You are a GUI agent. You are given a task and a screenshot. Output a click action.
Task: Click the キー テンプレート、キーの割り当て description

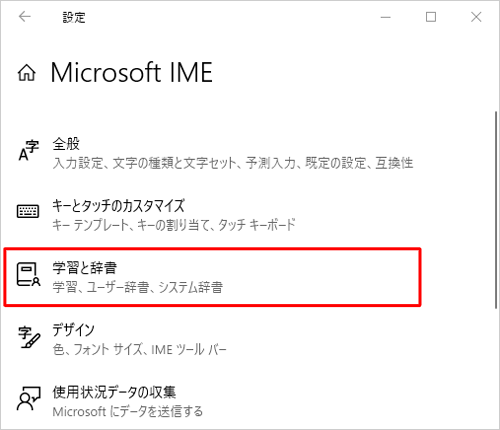pyautogui.click(x=174, y=225)
